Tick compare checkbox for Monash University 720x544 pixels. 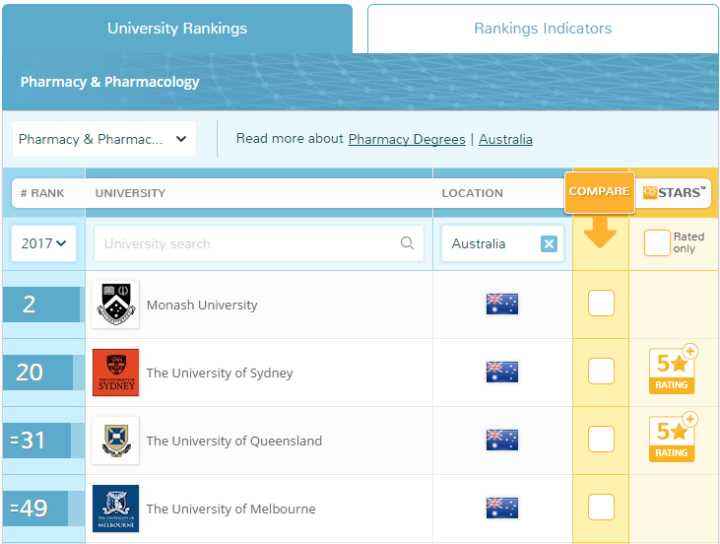601,303
